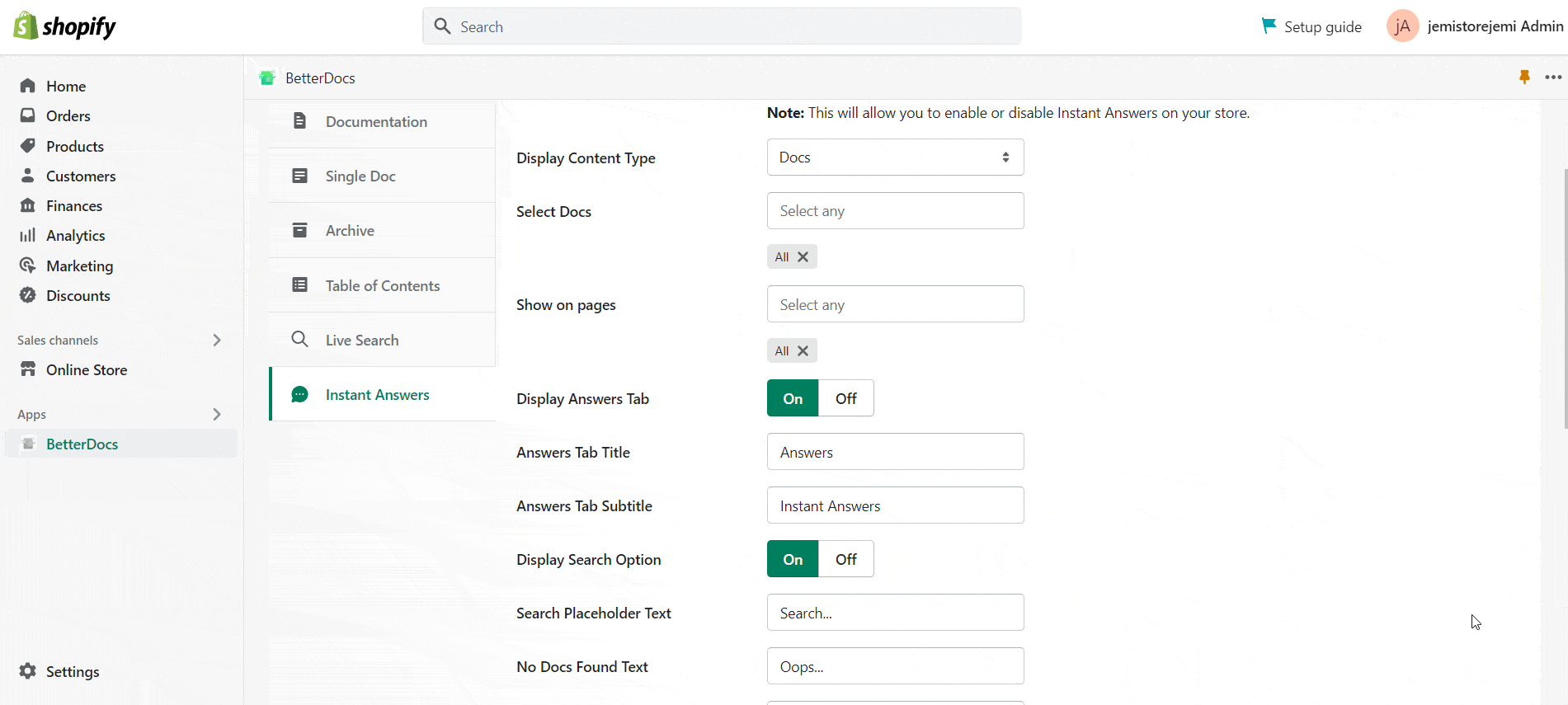Screen dimensions: 1568x705
Task: Turn Display Answers Tab on
Action: [793, 398]
